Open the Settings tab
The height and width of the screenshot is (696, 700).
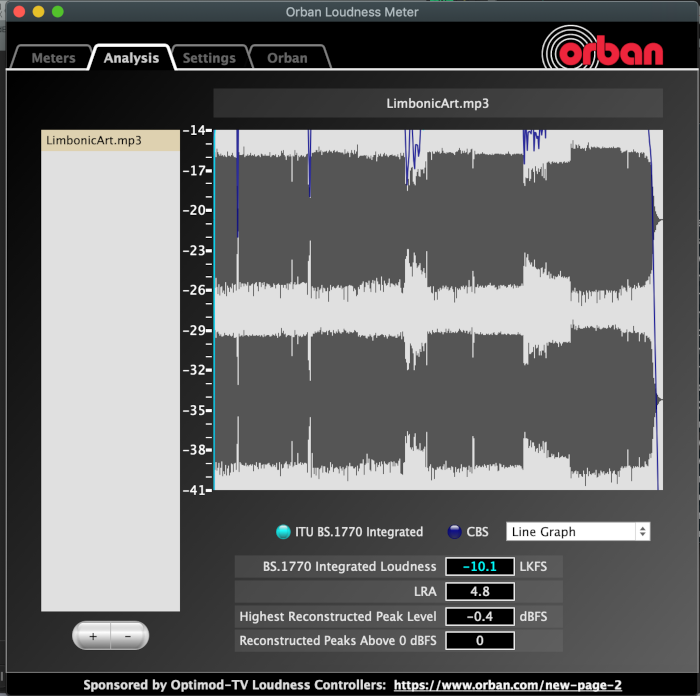[x=209, y=58]
